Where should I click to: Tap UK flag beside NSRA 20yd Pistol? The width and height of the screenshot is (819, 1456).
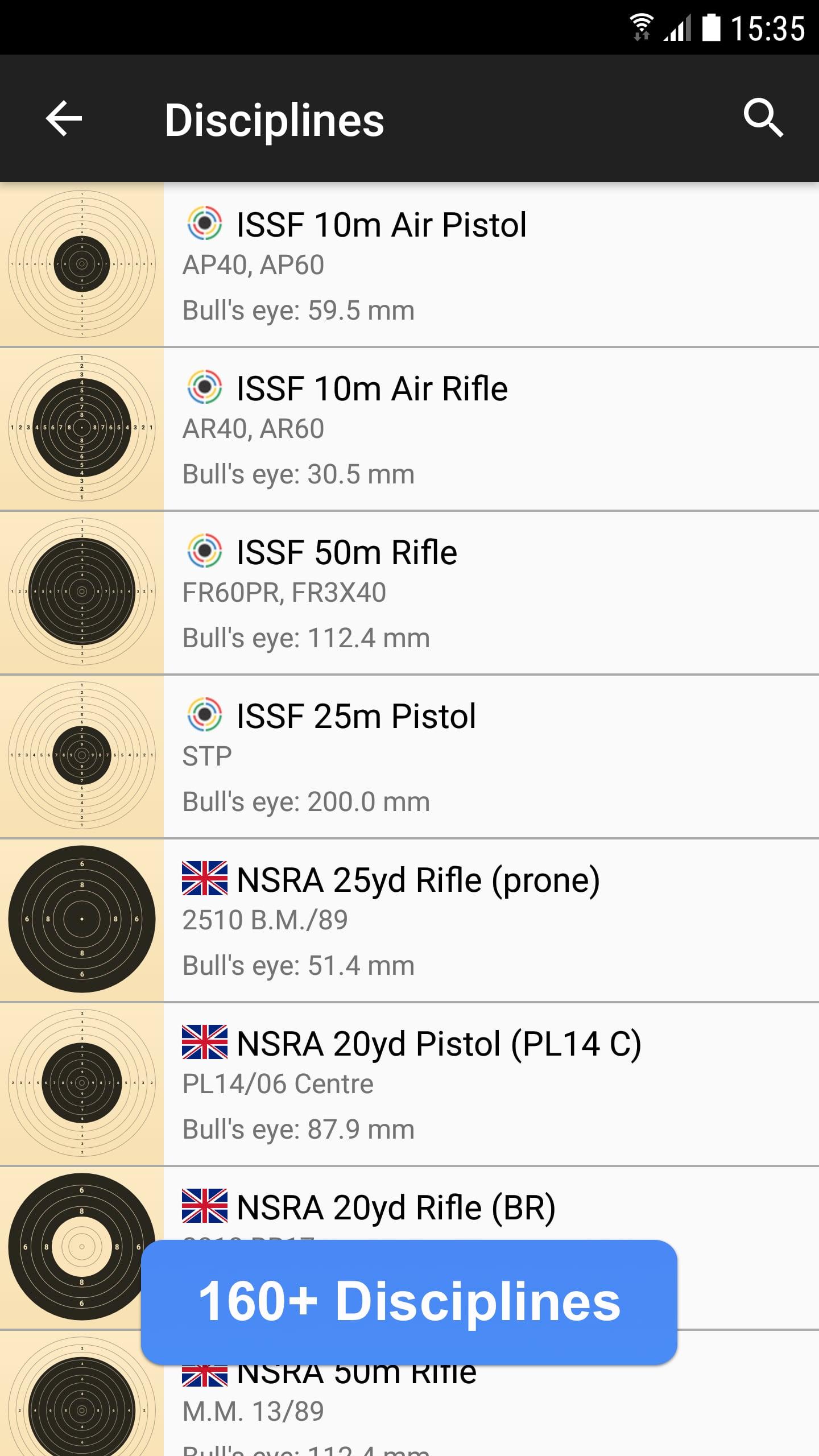coord(205,1043)
